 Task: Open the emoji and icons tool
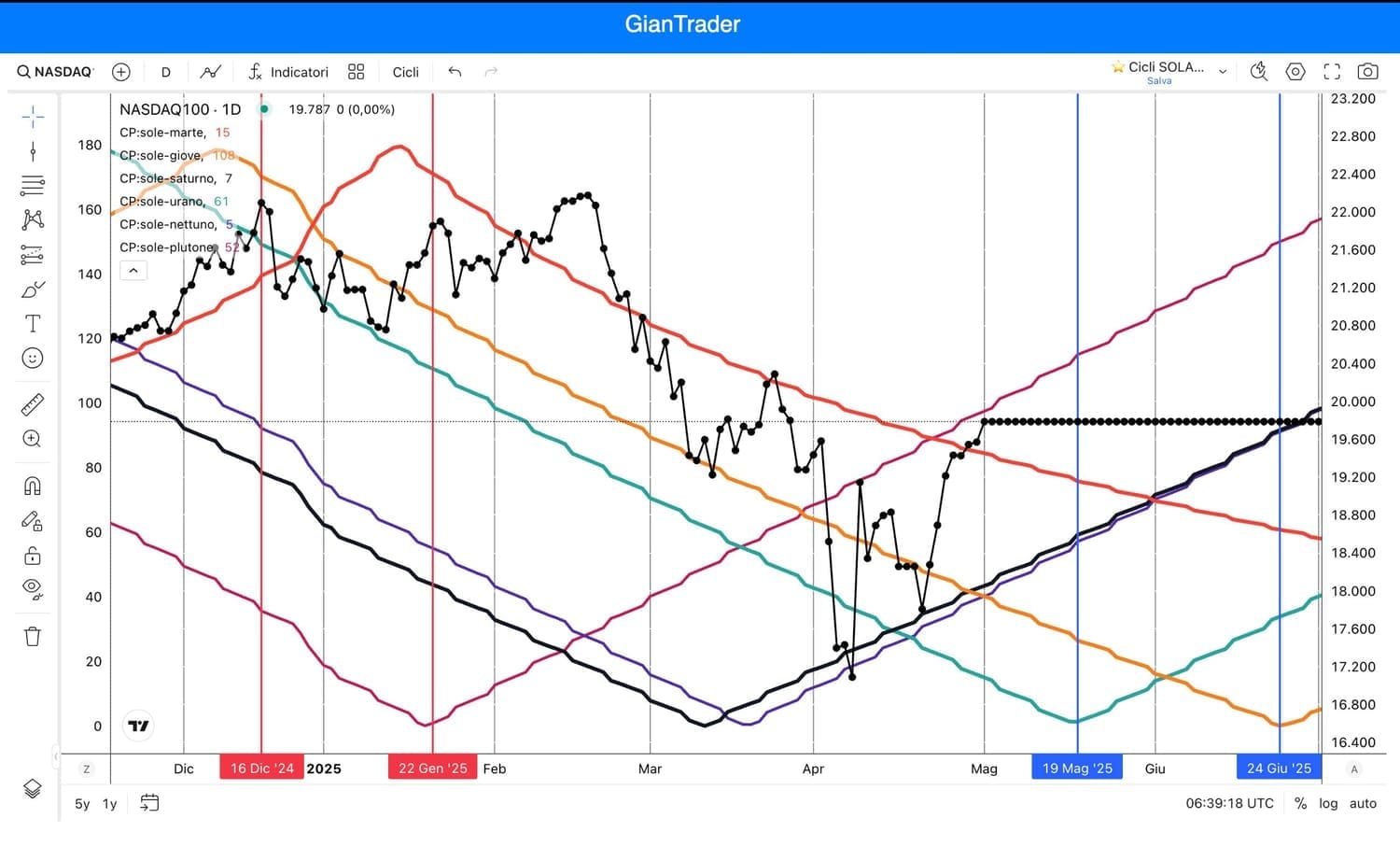(x=33, y=358)
